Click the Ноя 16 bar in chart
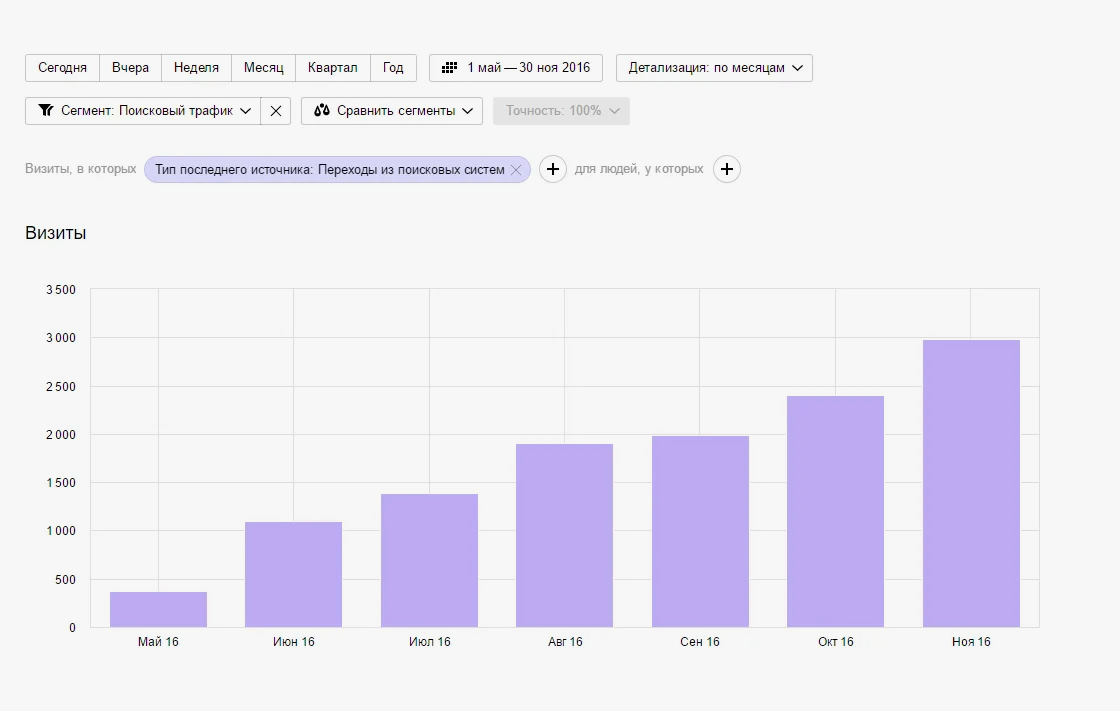 point(971,484)
